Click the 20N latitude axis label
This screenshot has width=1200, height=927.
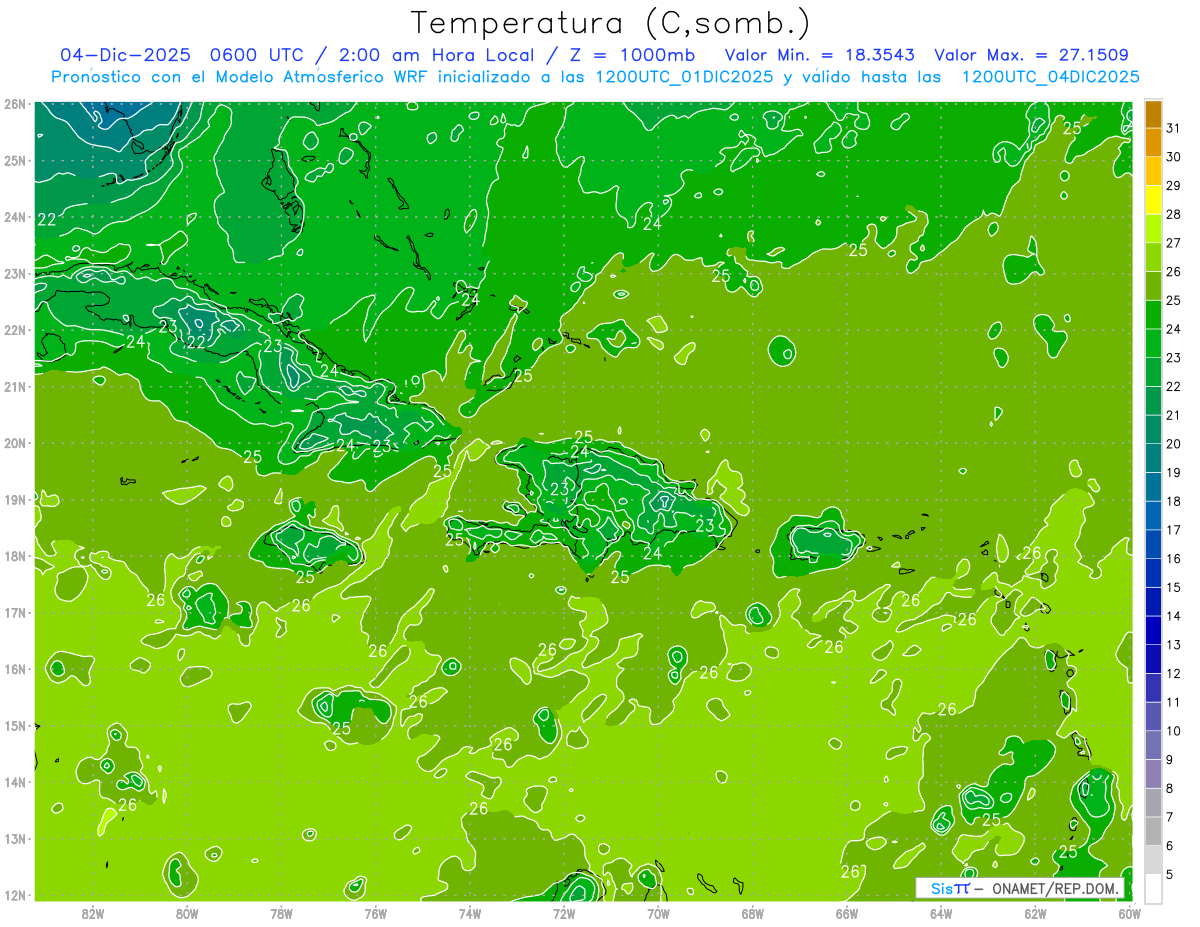click(15, 443)
